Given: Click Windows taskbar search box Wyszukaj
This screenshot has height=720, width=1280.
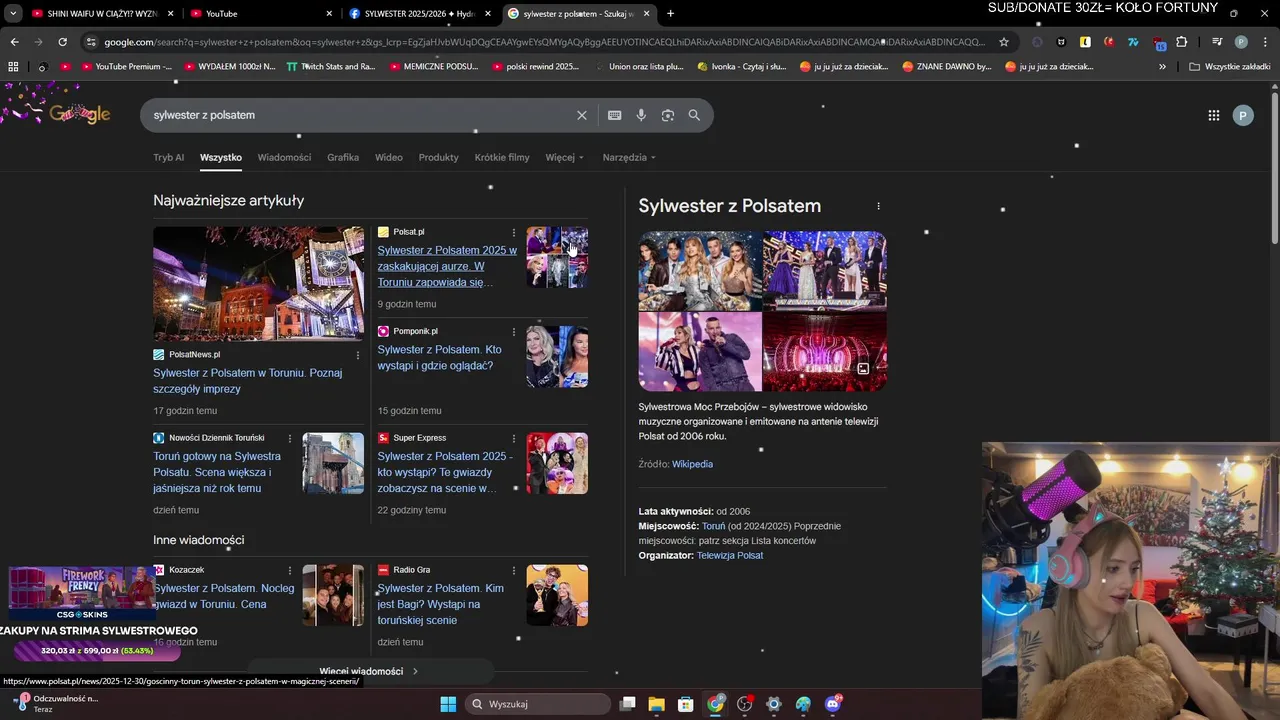Looking at the screenshot, I should 538,704.
